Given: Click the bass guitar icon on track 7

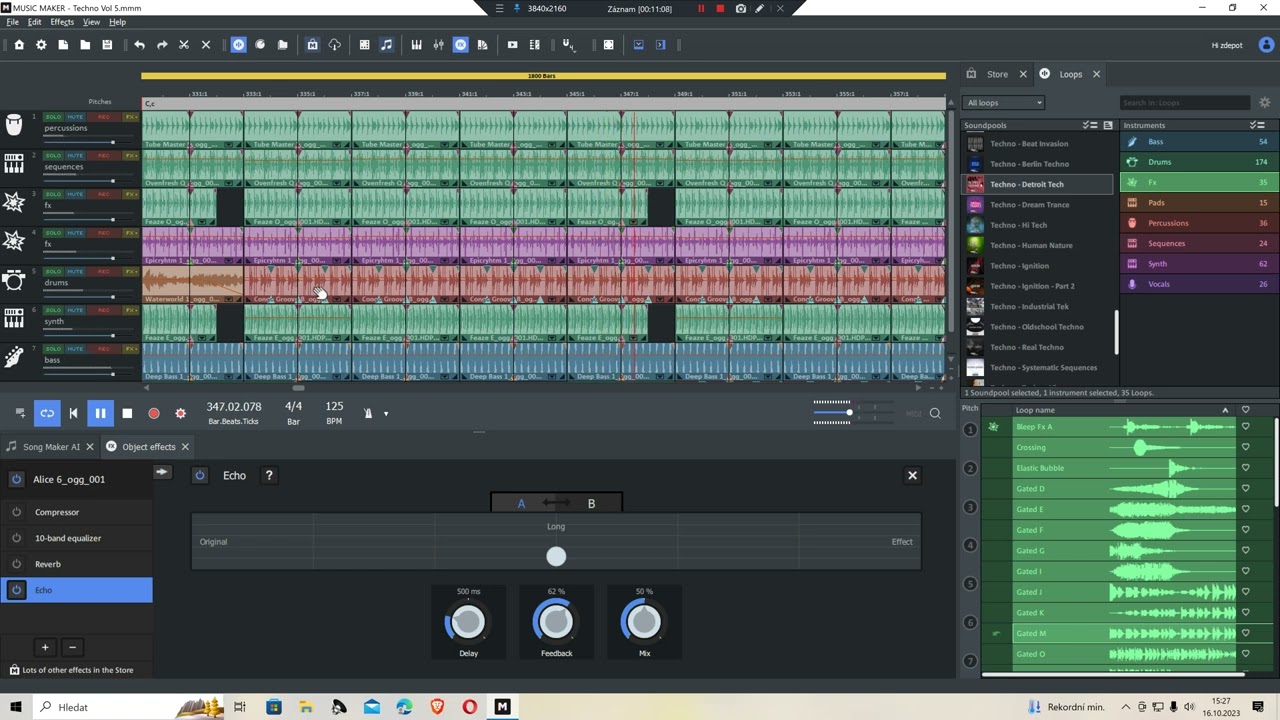Looking at the screenshot, I should pos(14,358).
